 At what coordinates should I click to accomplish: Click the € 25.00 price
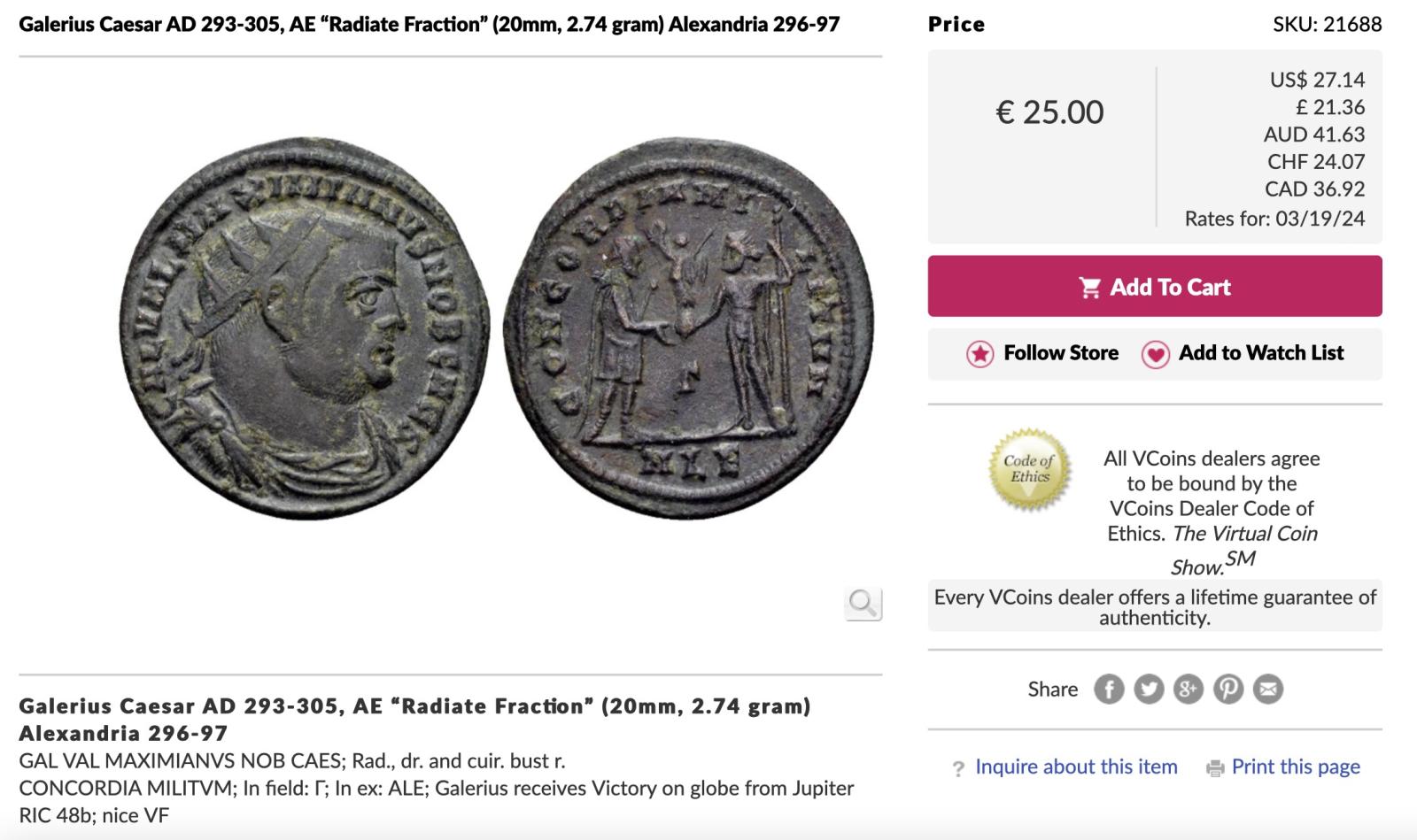tap(1049, 112)
